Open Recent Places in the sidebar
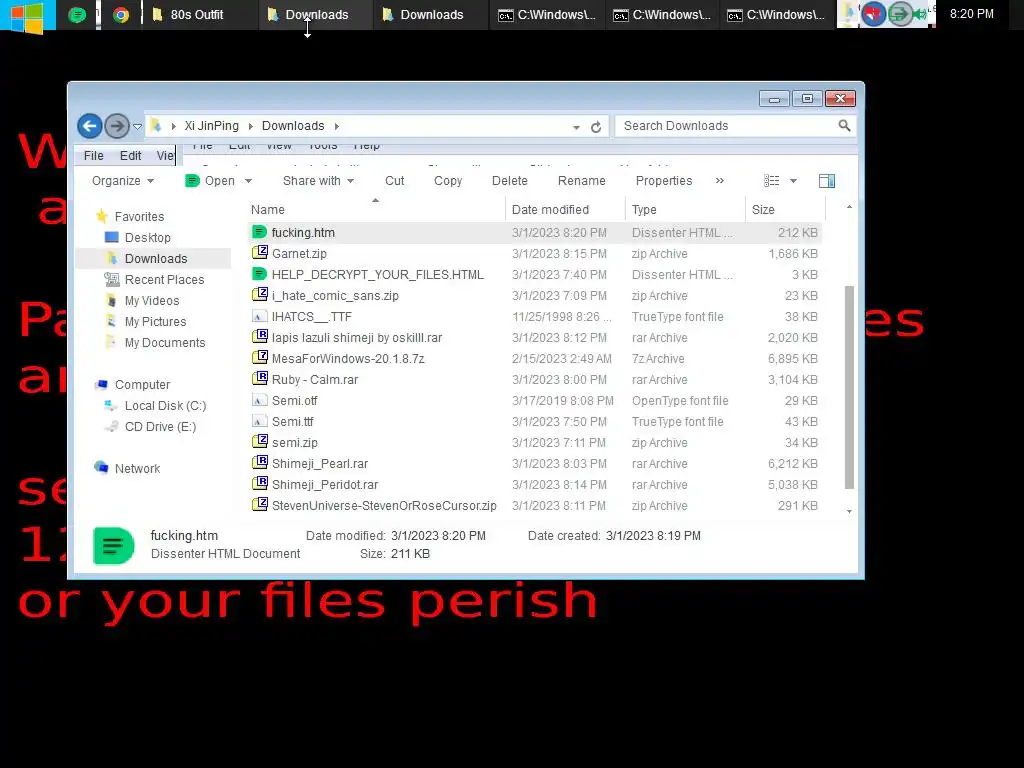The image size is (1024, 768). click(164, 280)
